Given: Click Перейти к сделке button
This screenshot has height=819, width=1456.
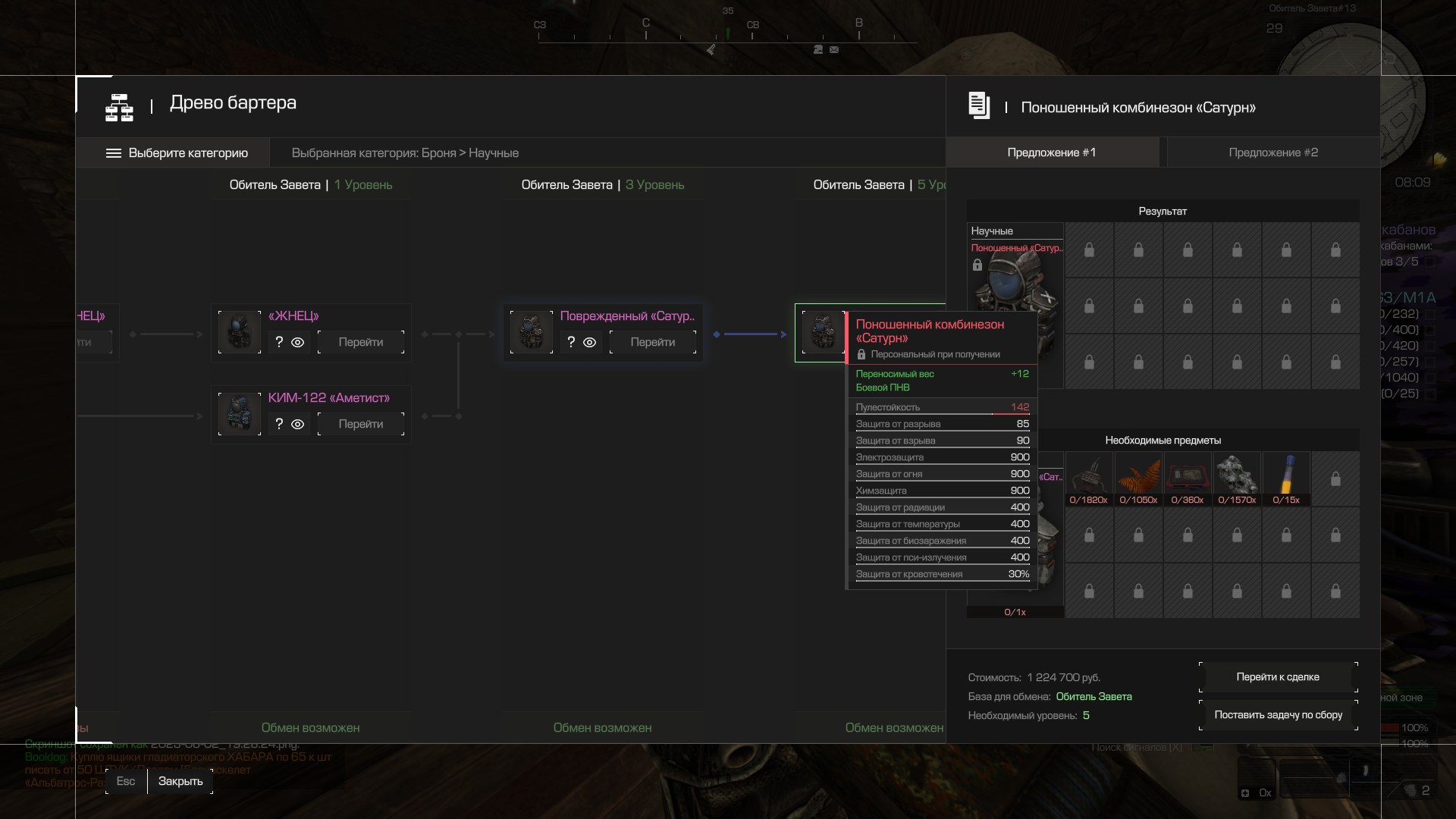Looking at the screenshot, I should tap(1278, 676).
